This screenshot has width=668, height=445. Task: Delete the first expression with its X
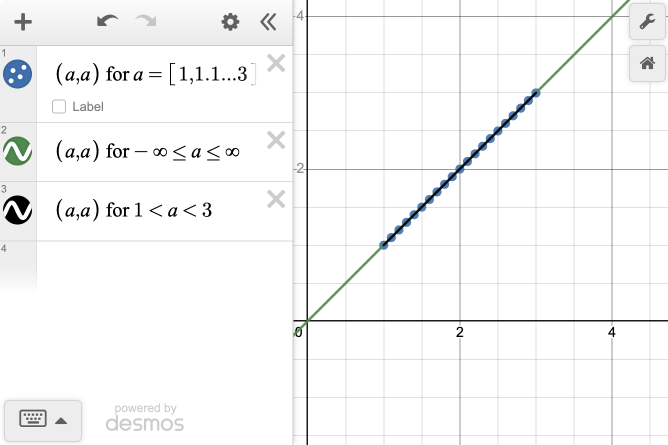click(x=277, y=63)
